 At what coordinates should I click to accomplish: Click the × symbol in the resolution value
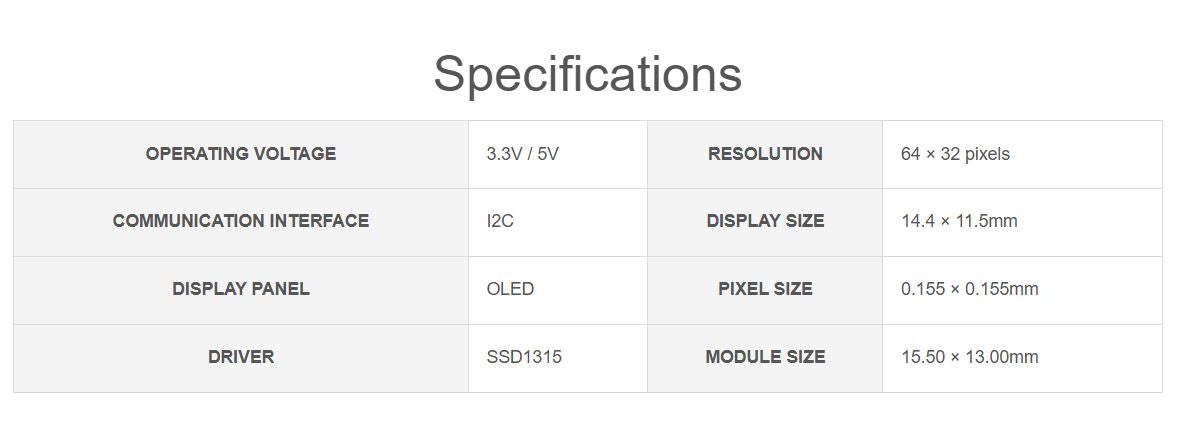click(x=931, y=154)
